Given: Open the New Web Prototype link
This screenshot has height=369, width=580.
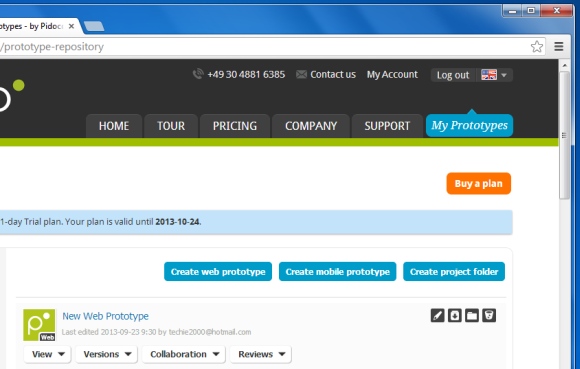Looking at the screenshot, I should click(x=105, y=316).
